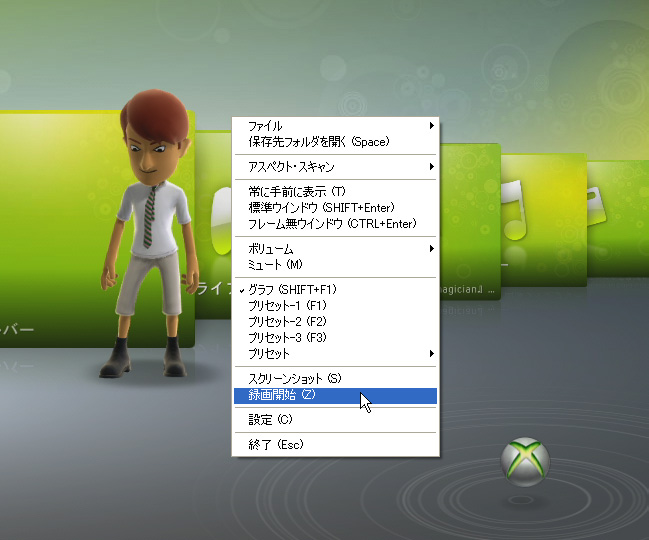The height and width of the screenshot is (540, 649).
Task: Open the ファイル submenu
Action: 335,125
